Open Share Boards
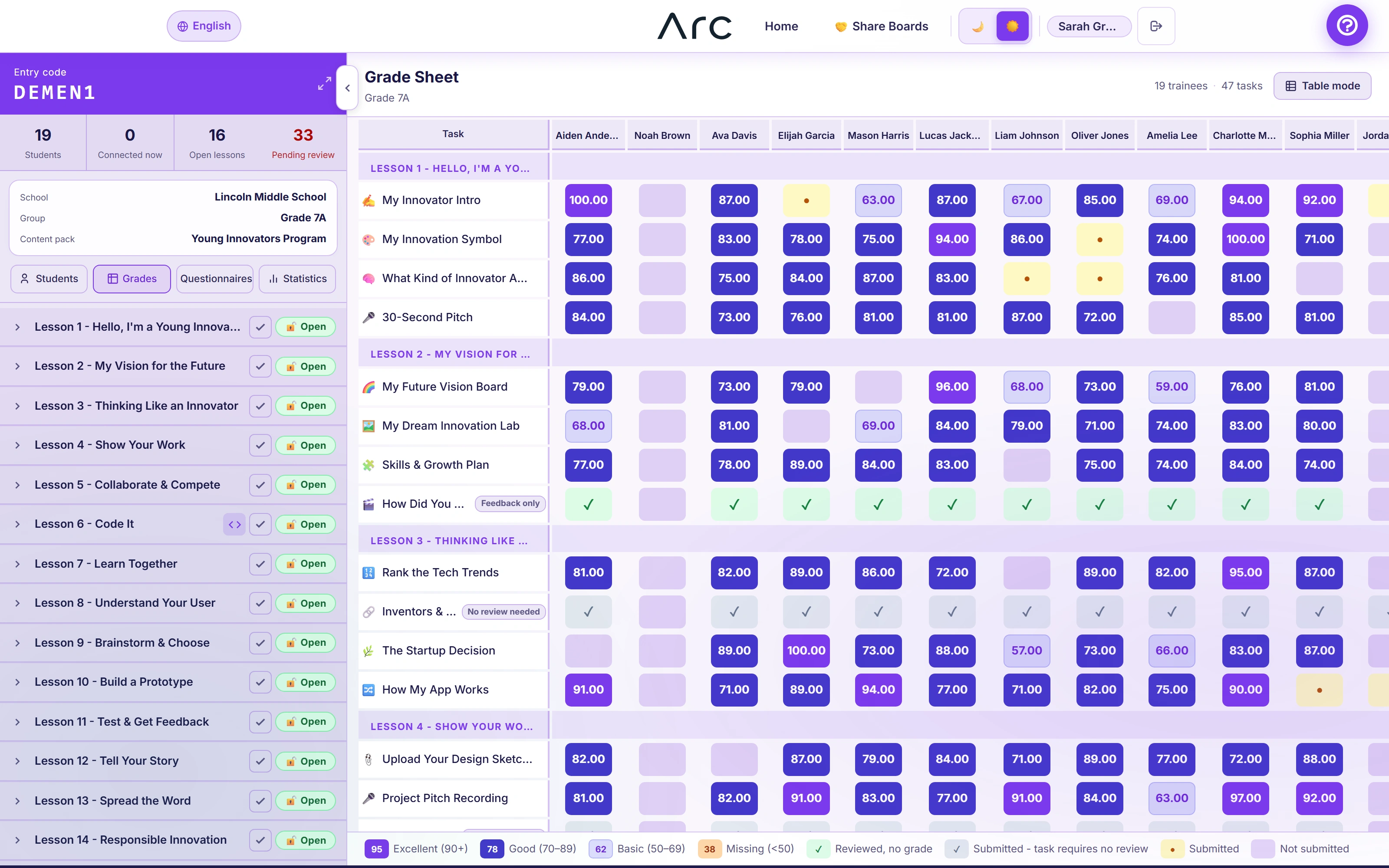 tap(881, 26)
